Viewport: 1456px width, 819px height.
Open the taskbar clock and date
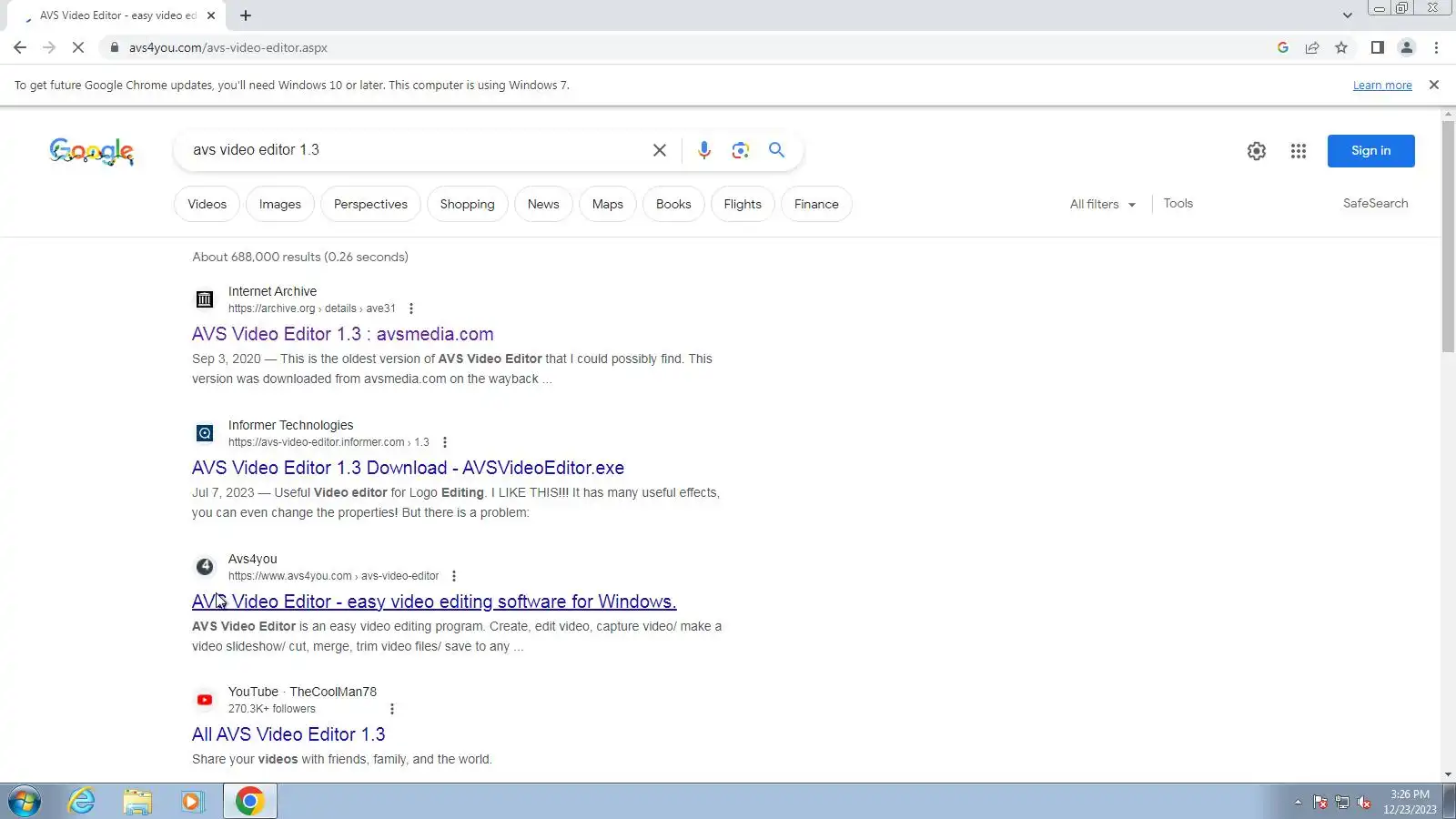coord(1410,802)
